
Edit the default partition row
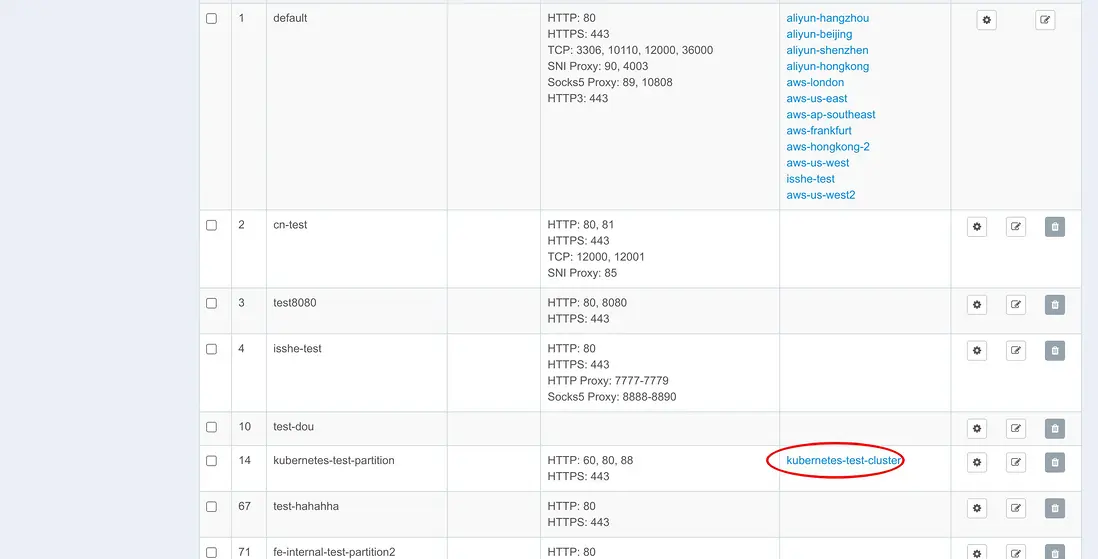(x=1045, y=20)
